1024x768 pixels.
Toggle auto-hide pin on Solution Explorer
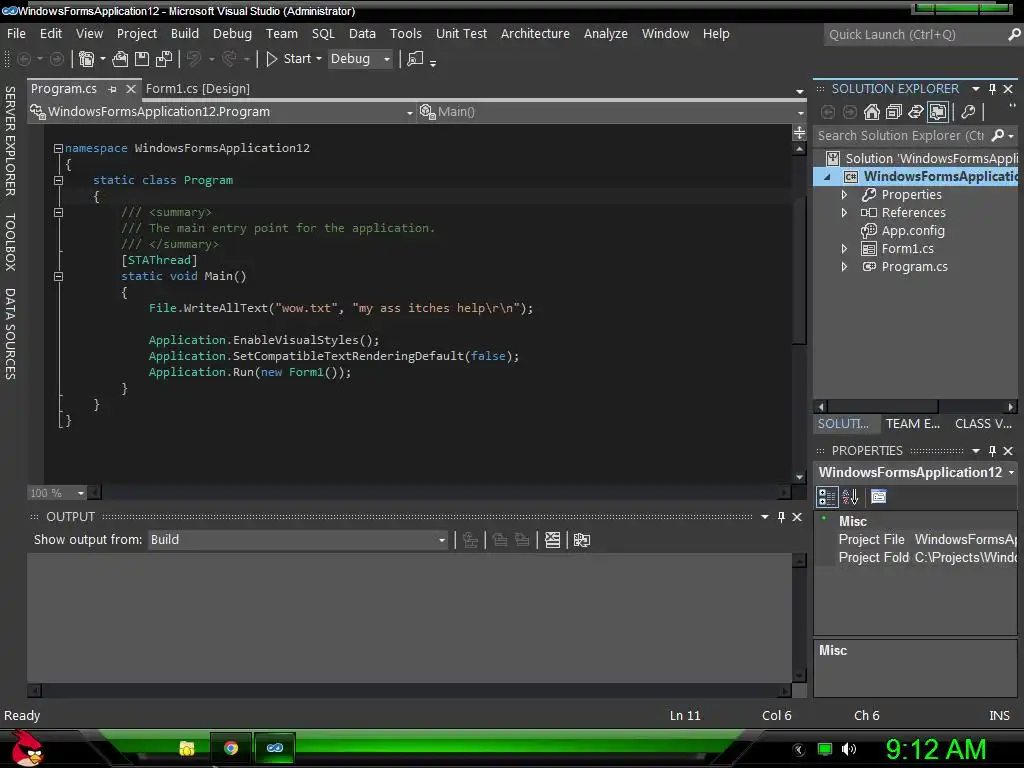(x=992, y=89)
